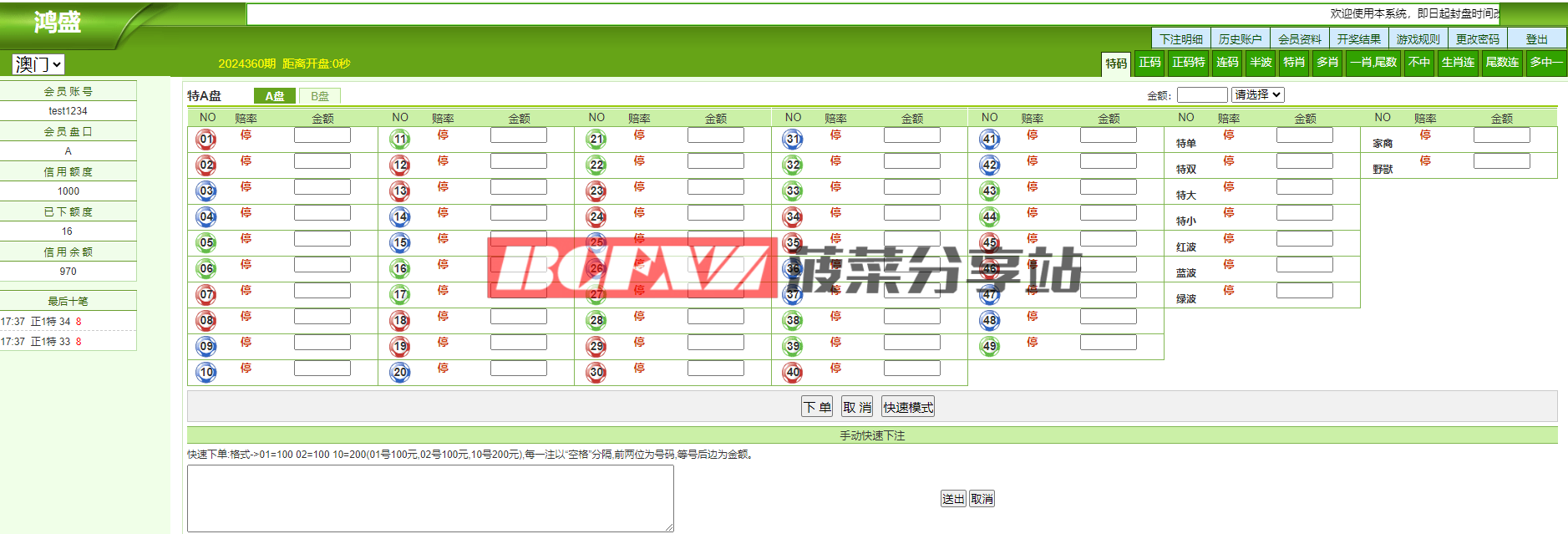Click the green number 28 ball

click(596, 321)
